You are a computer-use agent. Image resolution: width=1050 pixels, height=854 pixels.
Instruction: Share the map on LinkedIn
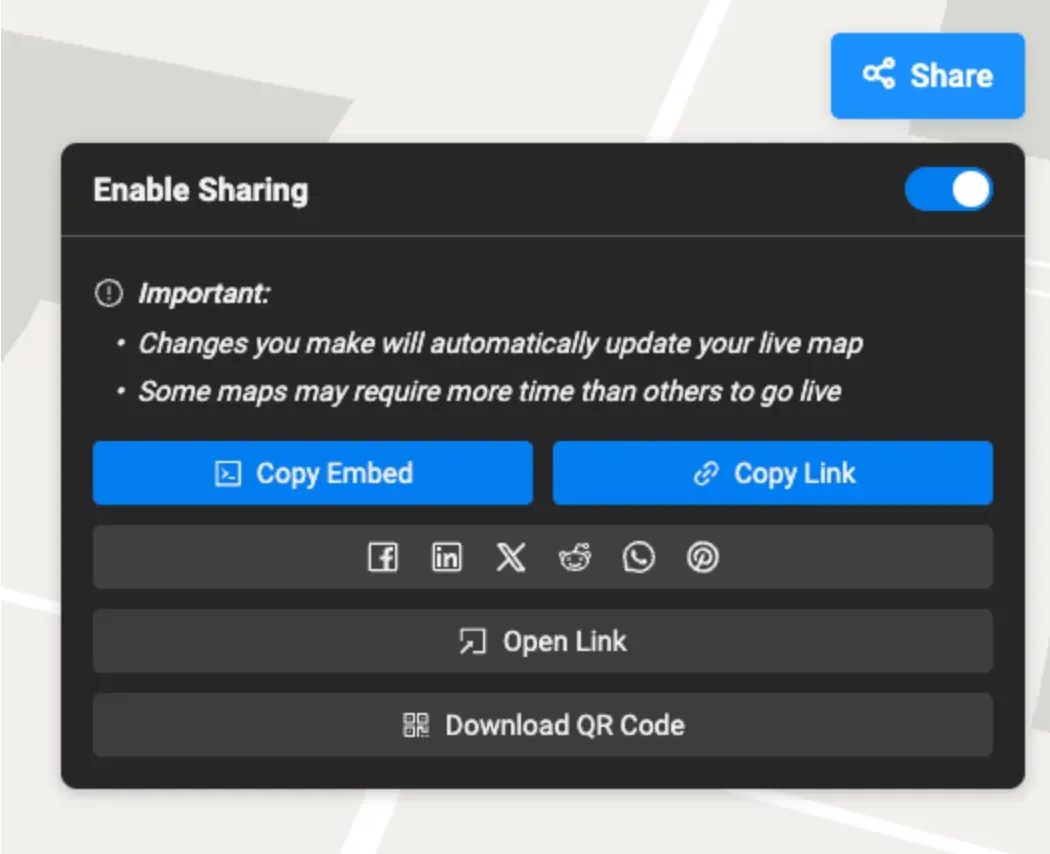coord(447,557)
